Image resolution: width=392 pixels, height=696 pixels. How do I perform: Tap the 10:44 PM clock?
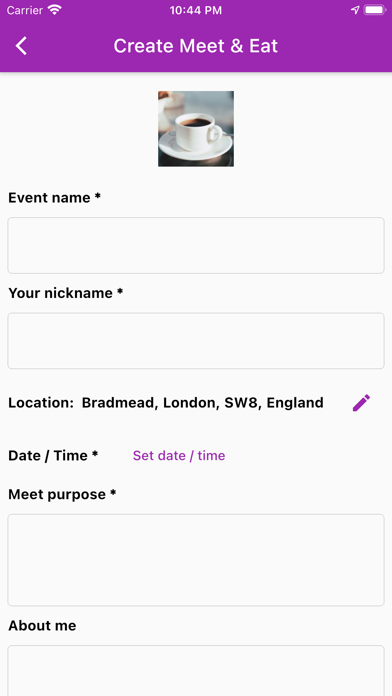point(196,11)
